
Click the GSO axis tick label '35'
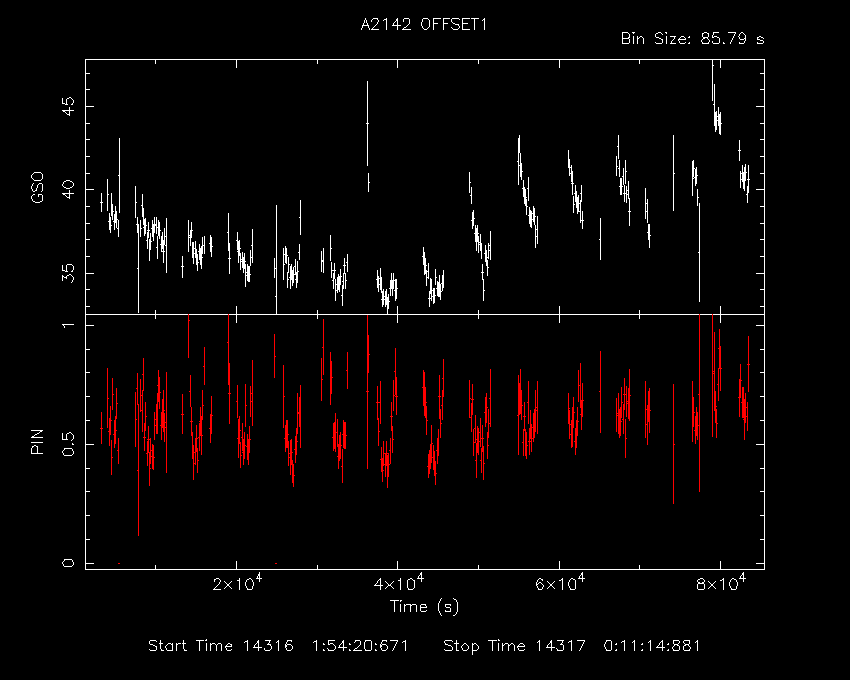coord(69,273)
